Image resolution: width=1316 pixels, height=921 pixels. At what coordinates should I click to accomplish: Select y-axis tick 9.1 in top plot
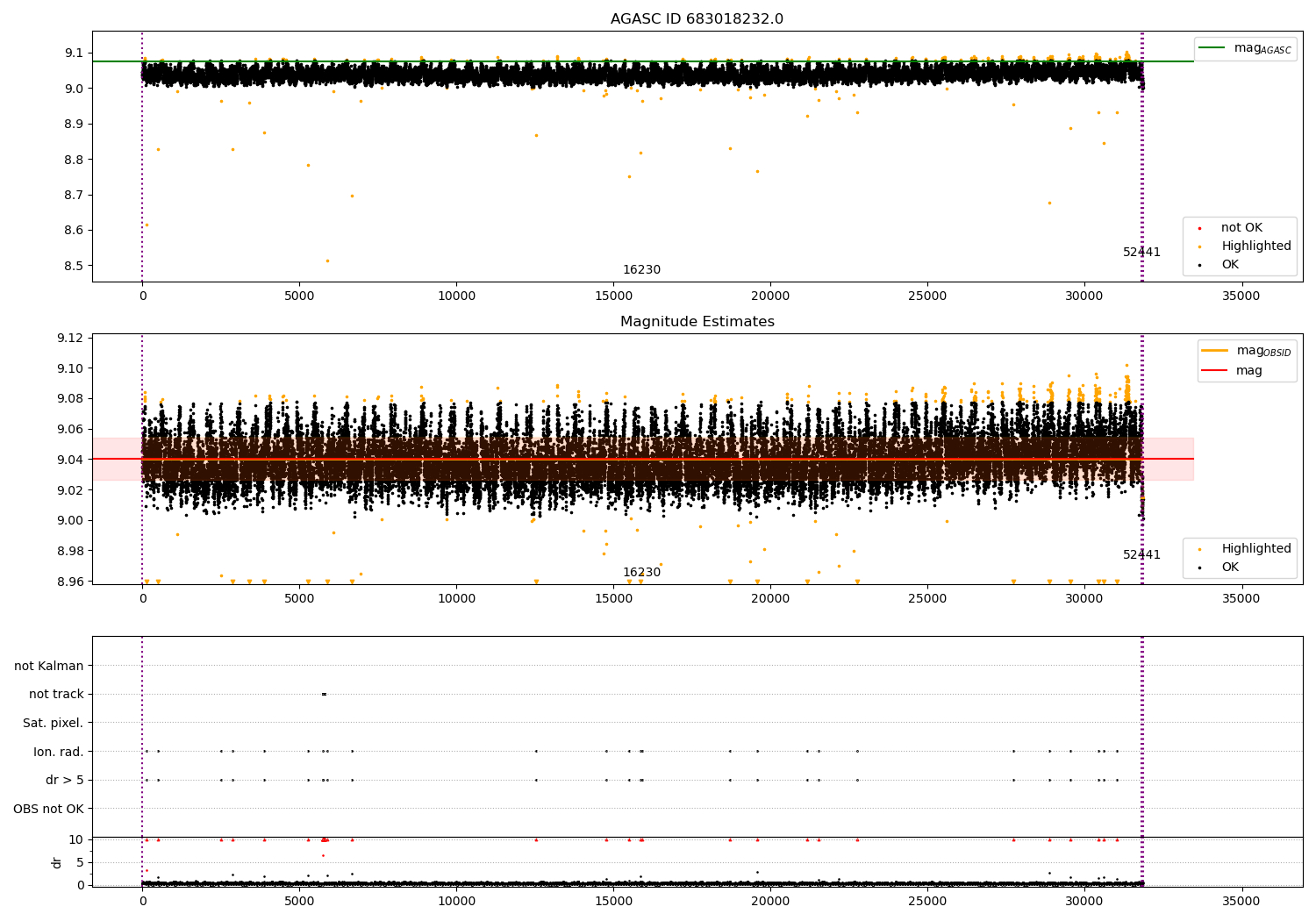[x=74, y=54]
